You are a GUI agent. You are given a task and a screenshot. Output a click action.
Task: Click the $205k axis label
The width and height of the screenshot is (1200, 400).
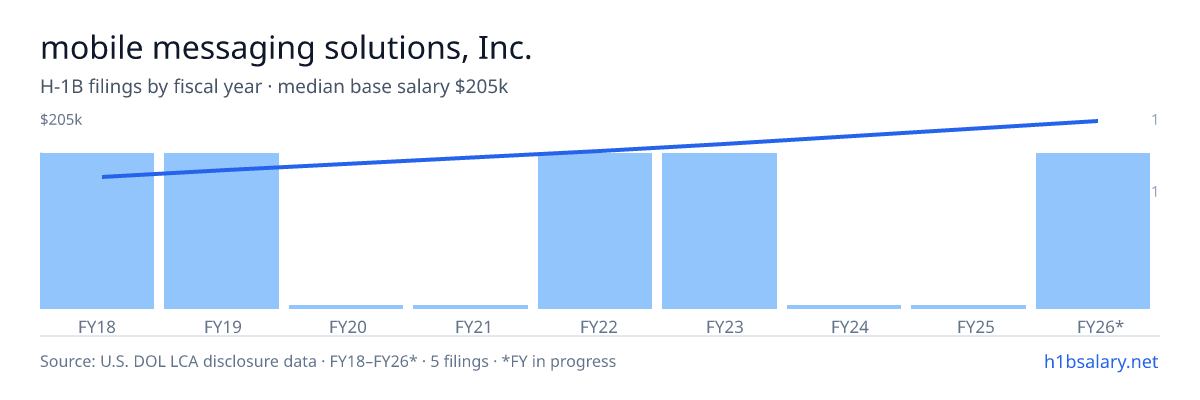click(61, 120)
